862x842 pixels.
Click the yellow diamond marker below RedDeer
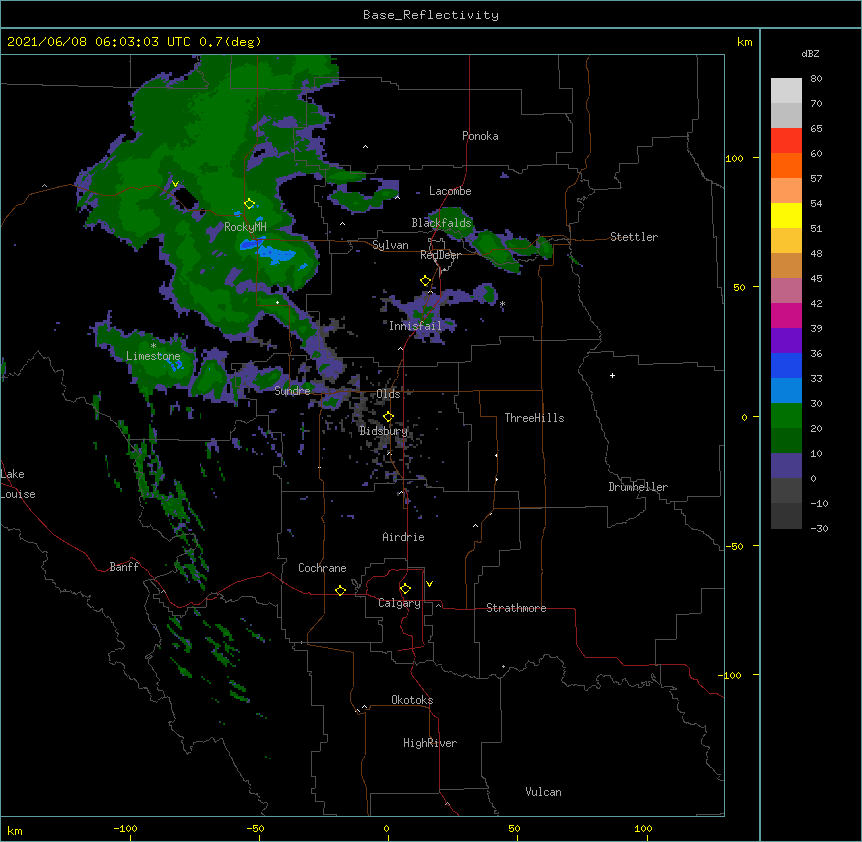[426, 281]
